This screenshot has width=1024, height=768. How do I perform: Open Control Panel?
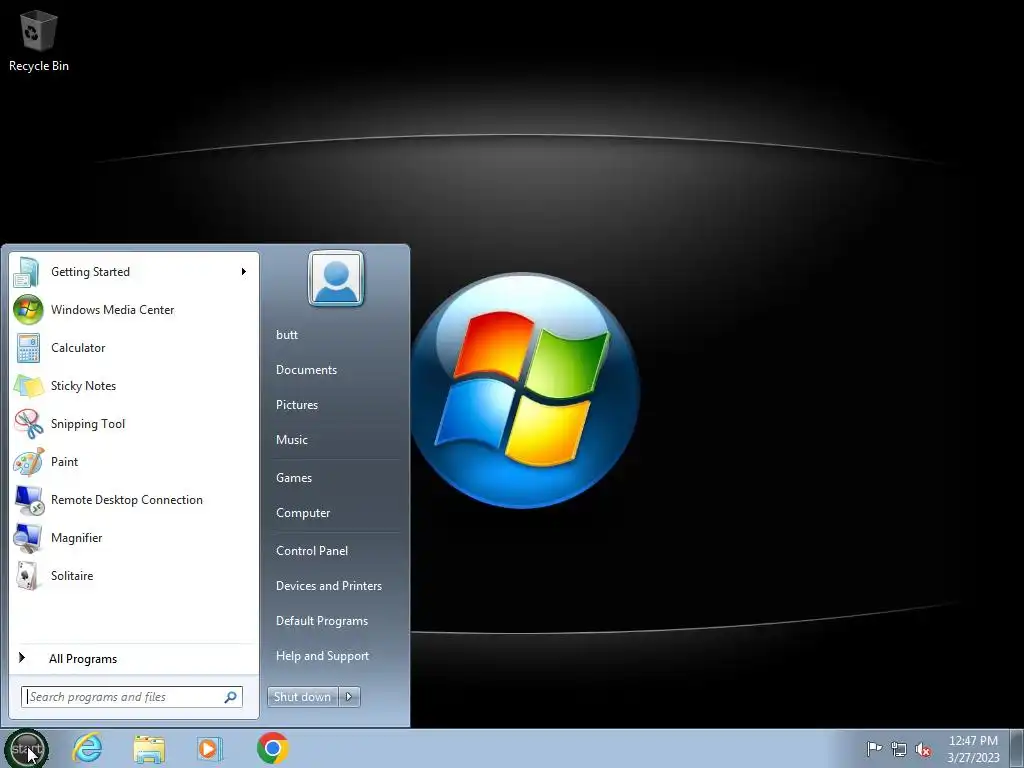tap(312, 551)
